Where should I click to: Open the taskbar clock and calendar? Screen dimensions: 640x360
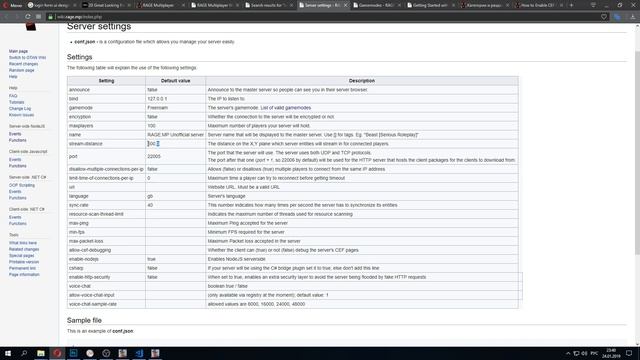tap(611, 353)
